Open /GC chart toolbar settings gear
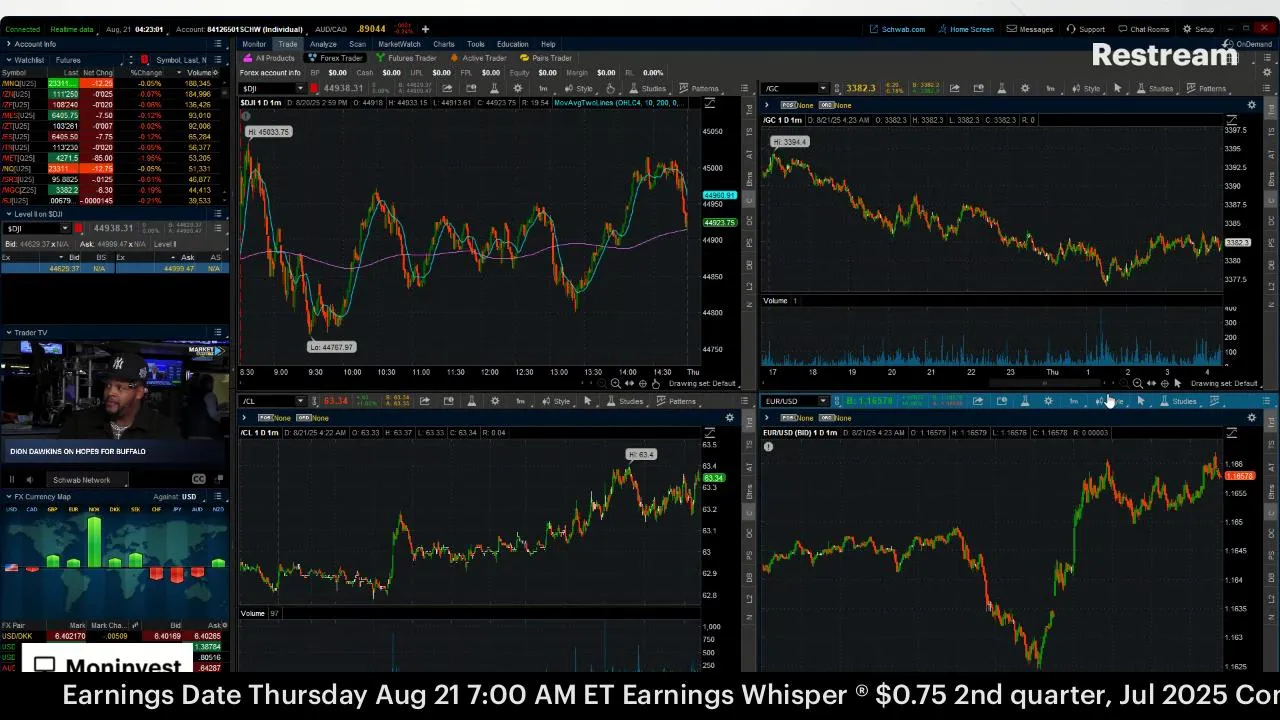Viewport: 1280px width, 720px height. (x=1024, y=88)
